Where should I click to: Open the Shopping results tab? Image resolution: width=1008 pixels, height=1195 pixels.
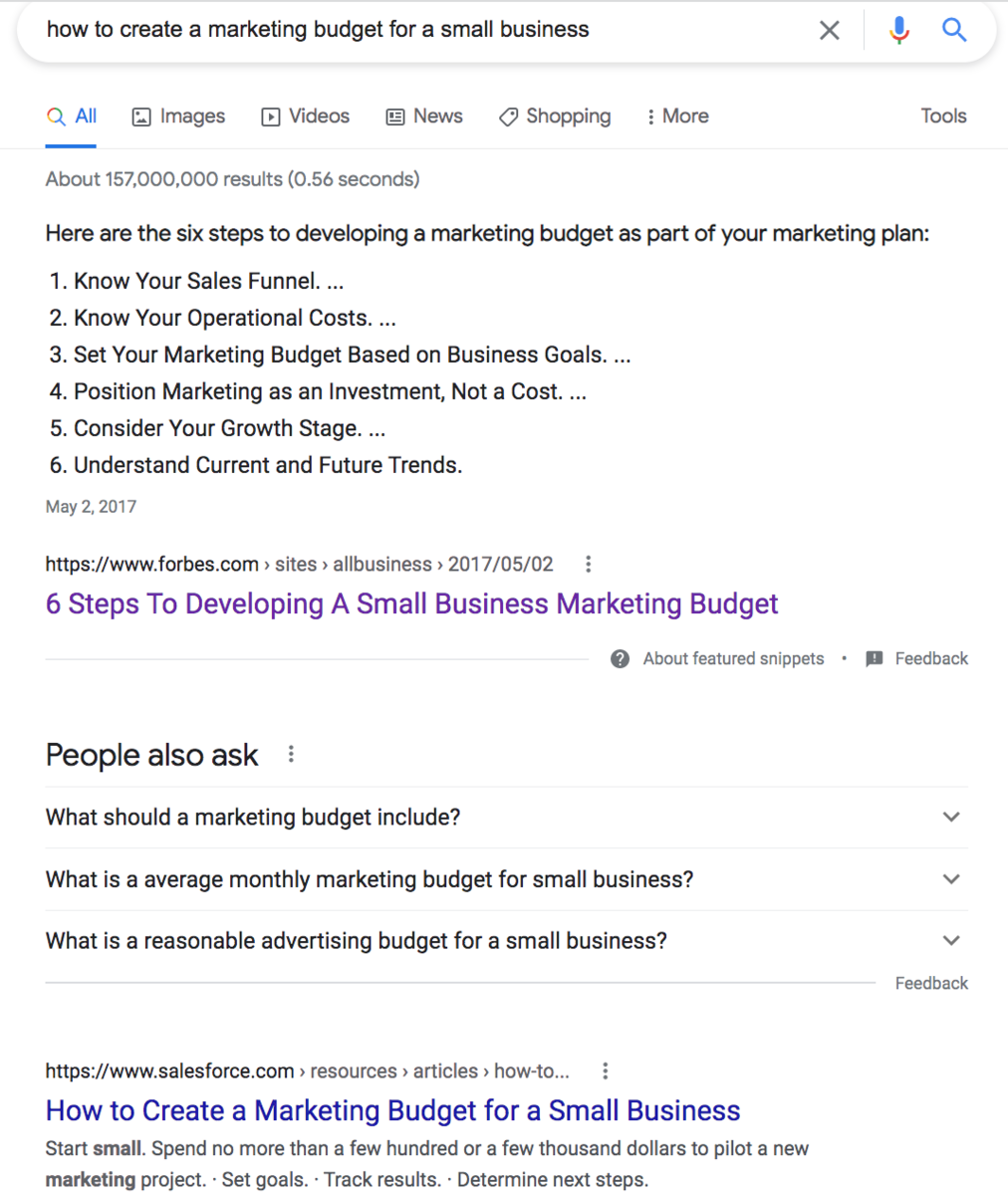[x=555, y=117]
